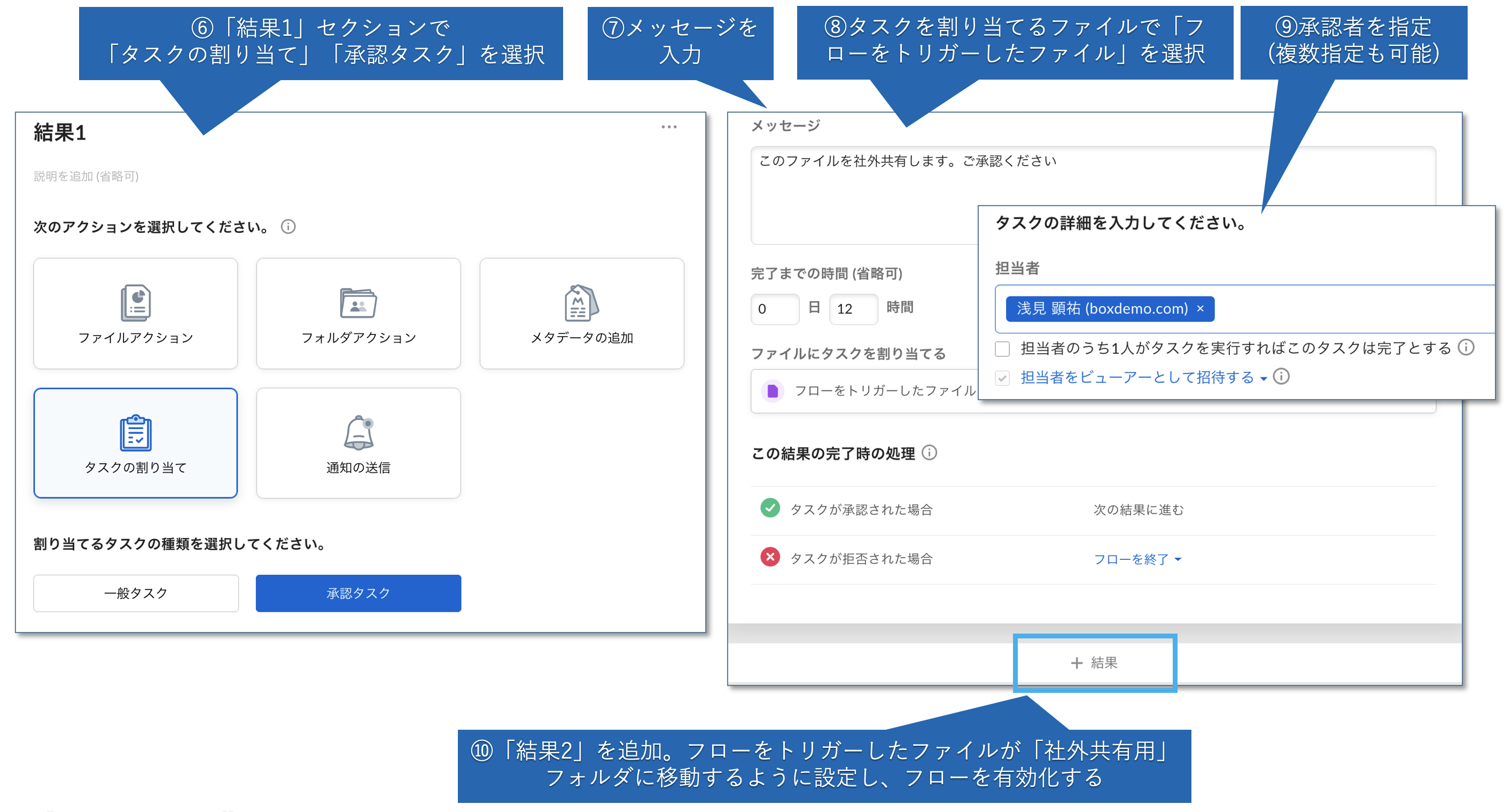Click the 説明を追加 (省略可) description field
Viewport: 1512px width, 812px height.
86,176
